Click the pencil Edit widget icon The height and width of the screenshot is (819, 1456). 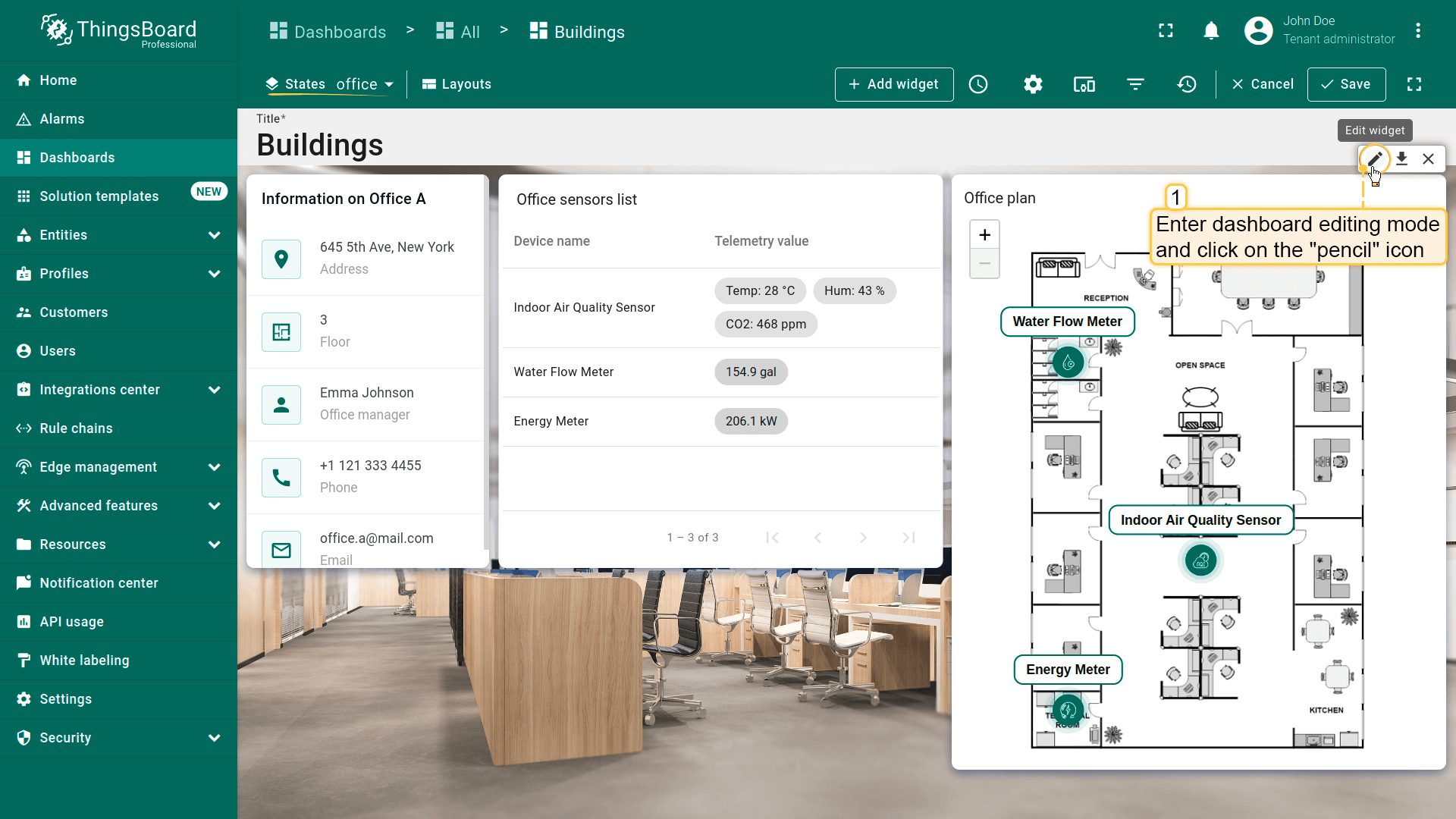[1374, 159]
